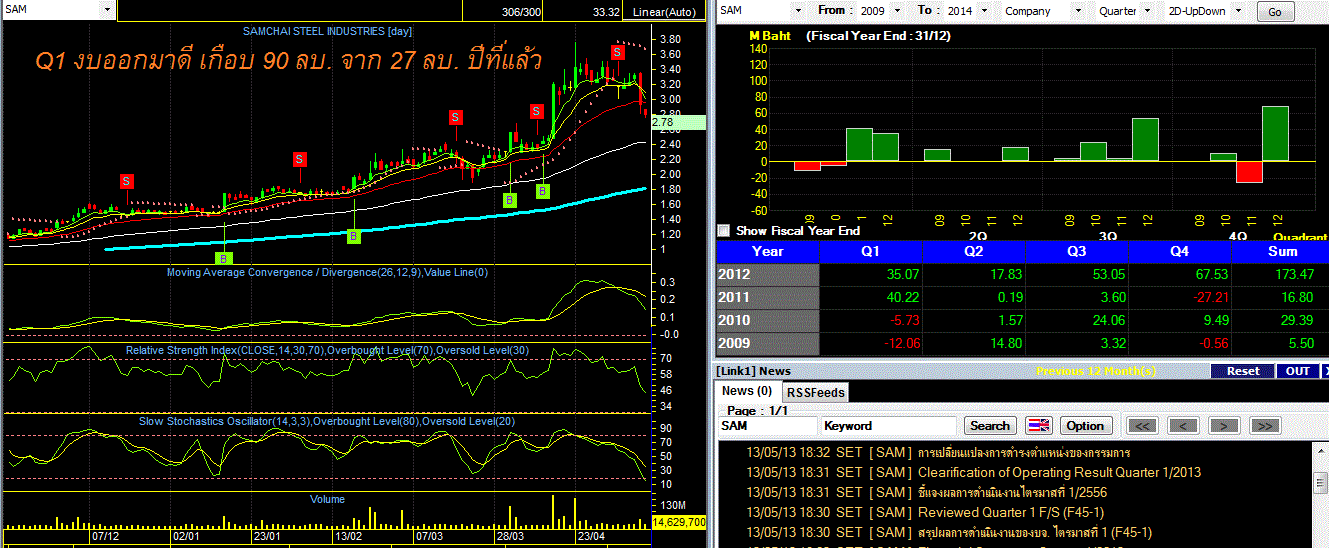
Task: Click the 14,629,700 volume value label
Action: pyautogui.click(x=679, y=522)
